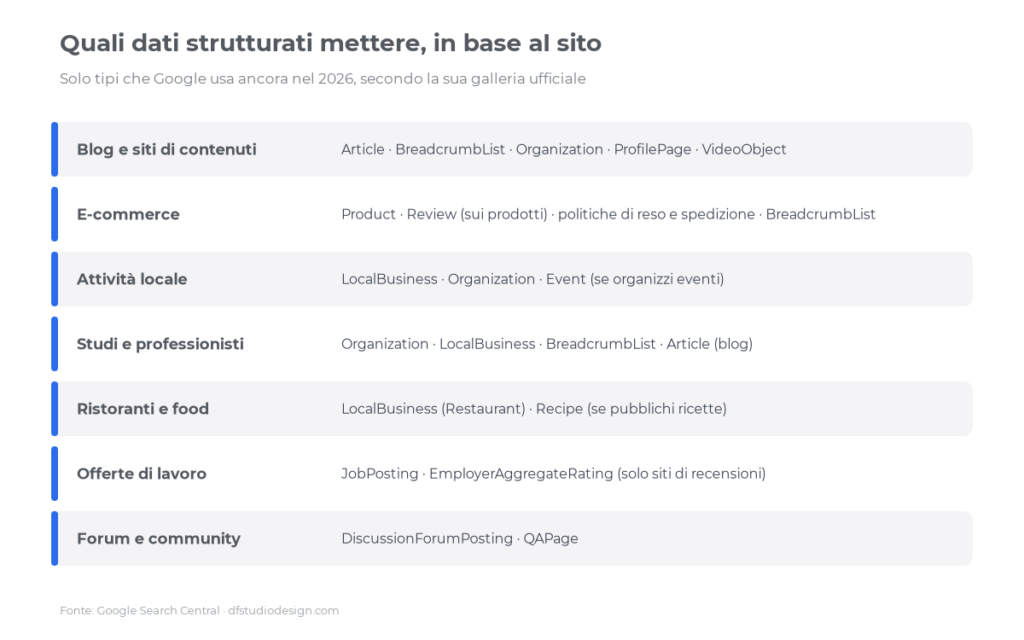Select the 'Ristoranti e food' row label

(x=143, y=409)
